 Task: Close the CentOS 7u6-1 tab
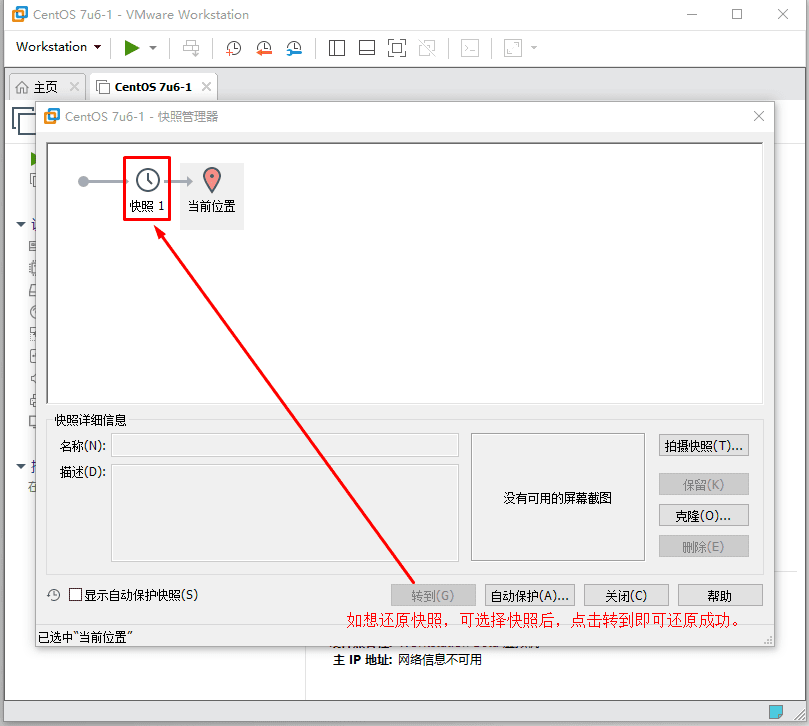click(206, 87)
